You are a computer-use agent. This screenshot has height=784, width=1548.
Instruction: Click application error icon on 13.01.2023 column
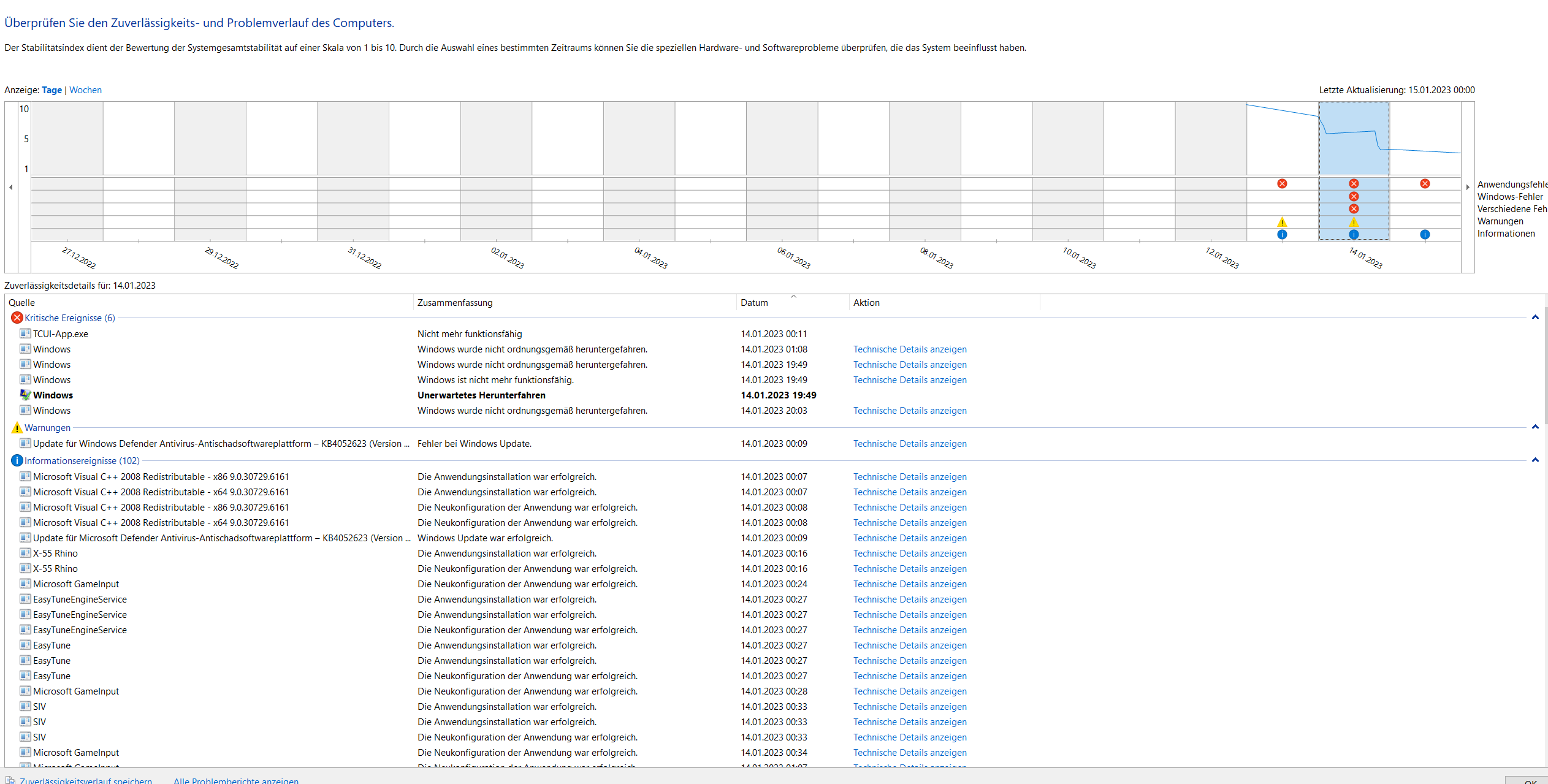(x=1282, y=184)
